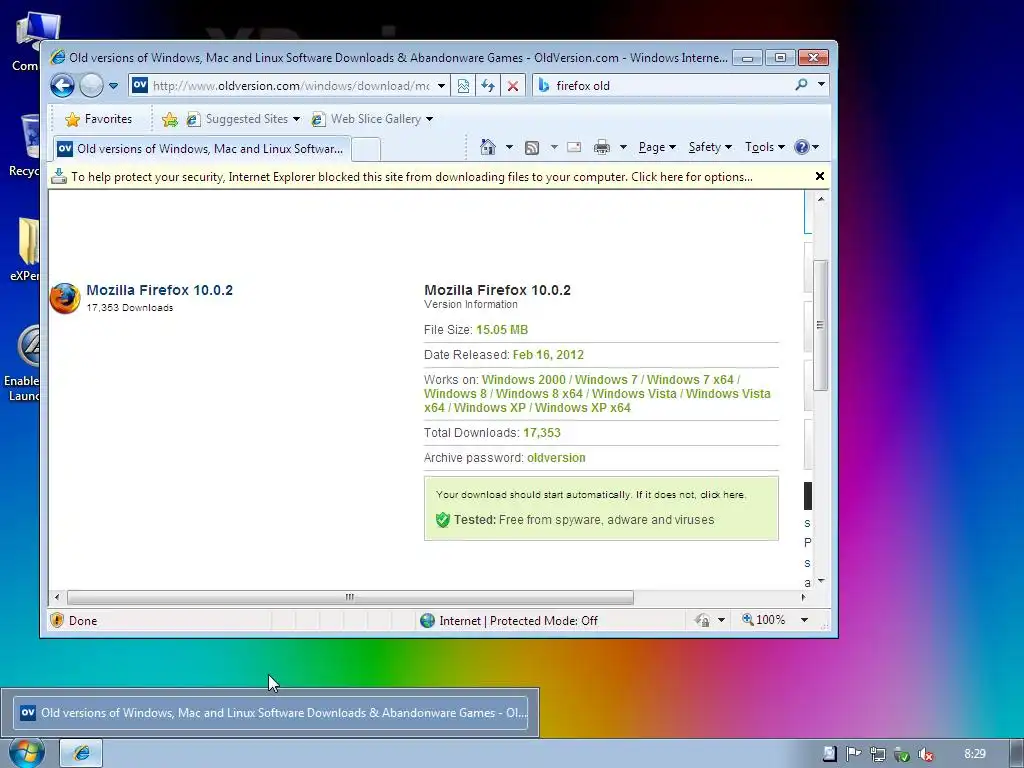Open the search provider dropdown arrow
The width and height of the screenshot is (1024, 768).
coord(821,85)
